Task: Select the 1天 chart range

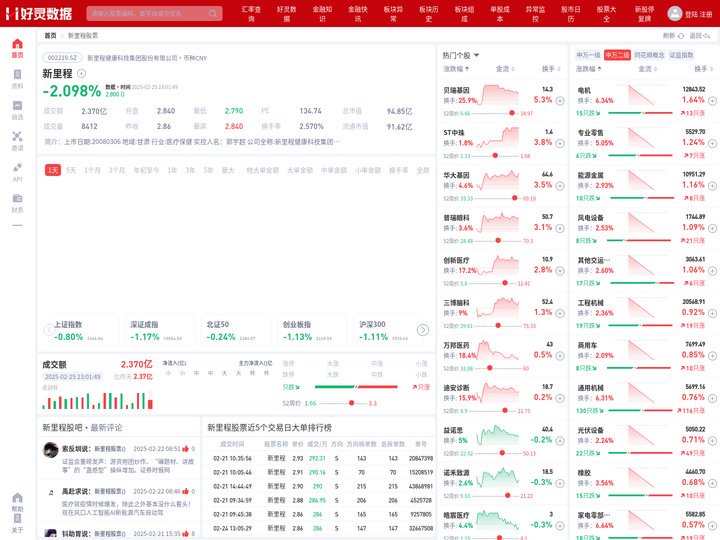Action: (x=53, y=170)
